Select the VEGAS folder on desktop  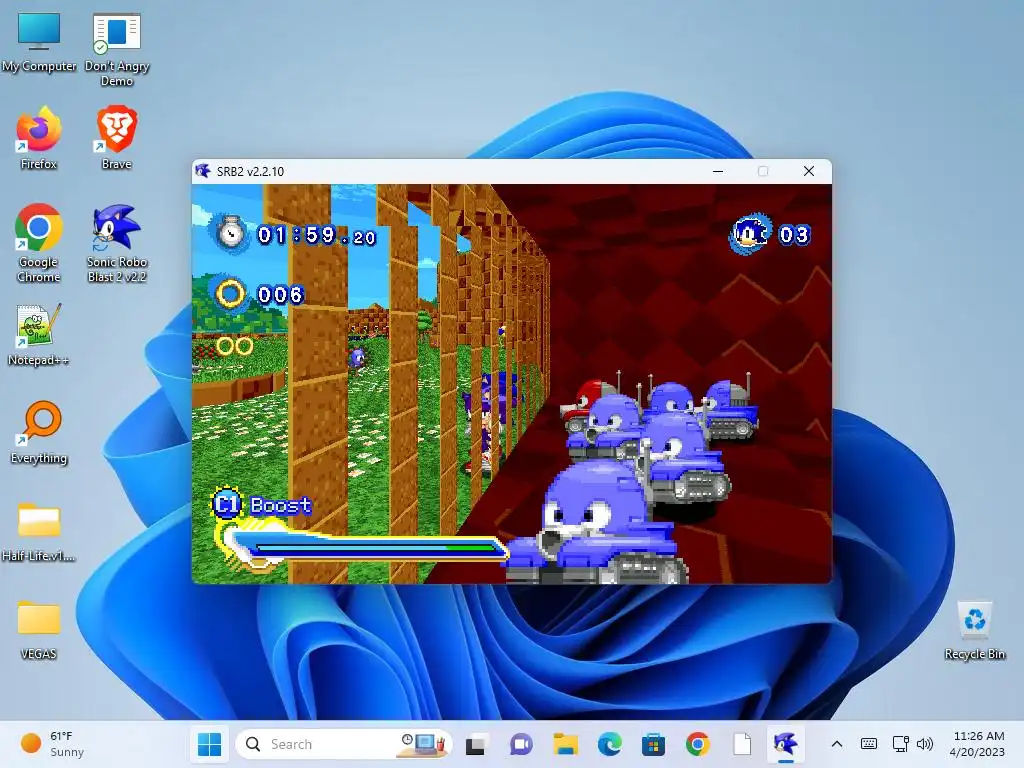pyautogui.click(x=39, y=628)
